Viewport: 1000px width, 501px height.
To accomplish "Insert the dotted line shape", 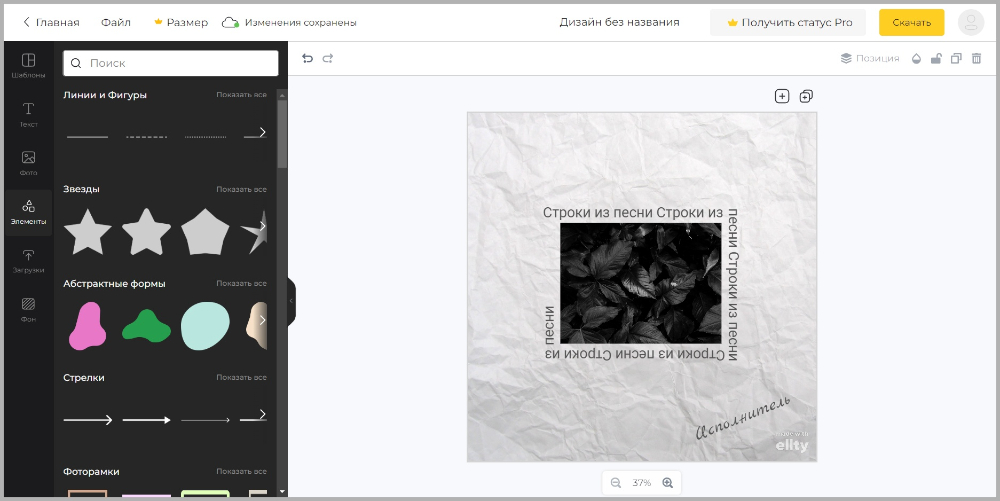I will pos(205,136).
